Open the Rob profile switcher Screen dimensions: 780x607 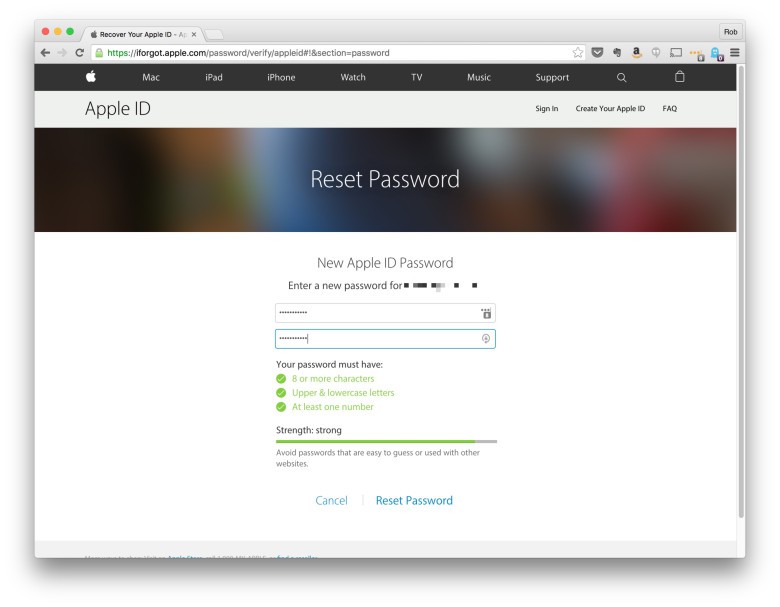(x=730, y=32)
